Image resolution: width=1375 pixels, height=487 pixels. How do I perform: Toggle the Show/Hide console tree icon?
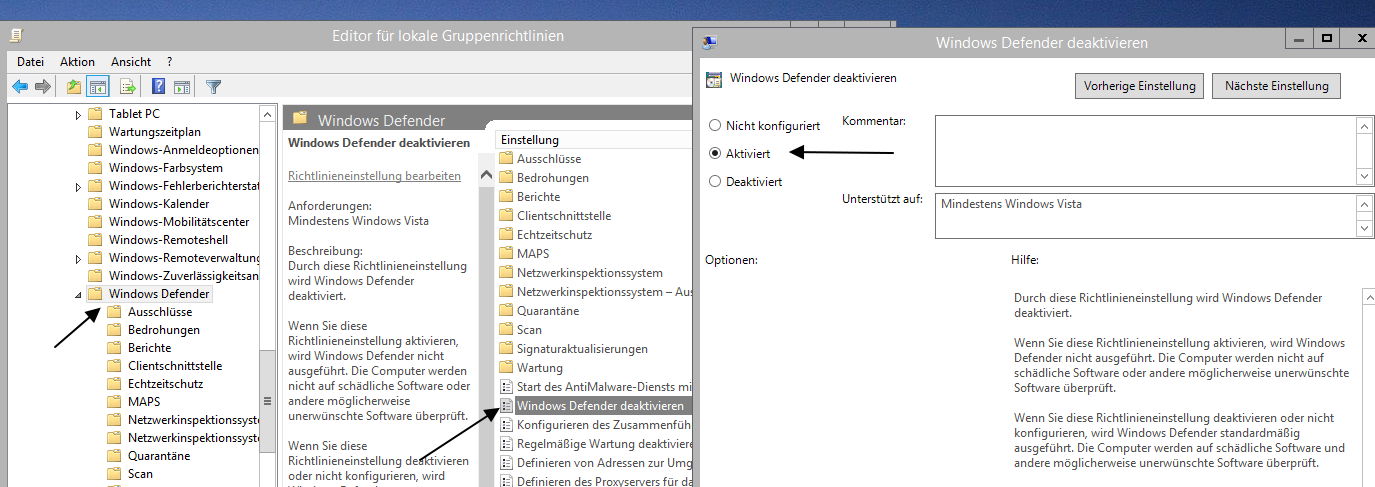98,87
